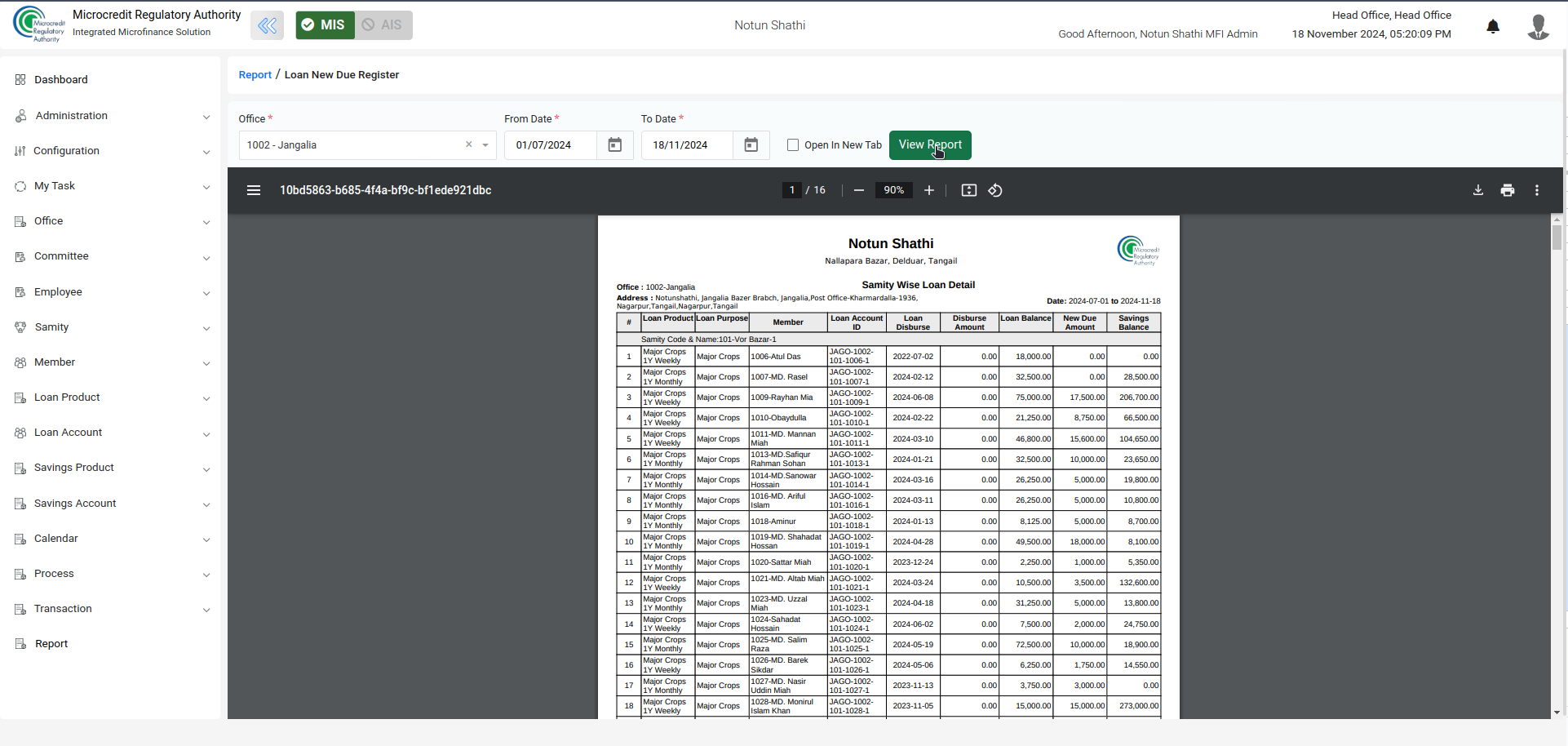Image resolution: width=1568 pixels, height=746 pixels.
Task: Click the To Date input field
Action: tap(687, 145)
